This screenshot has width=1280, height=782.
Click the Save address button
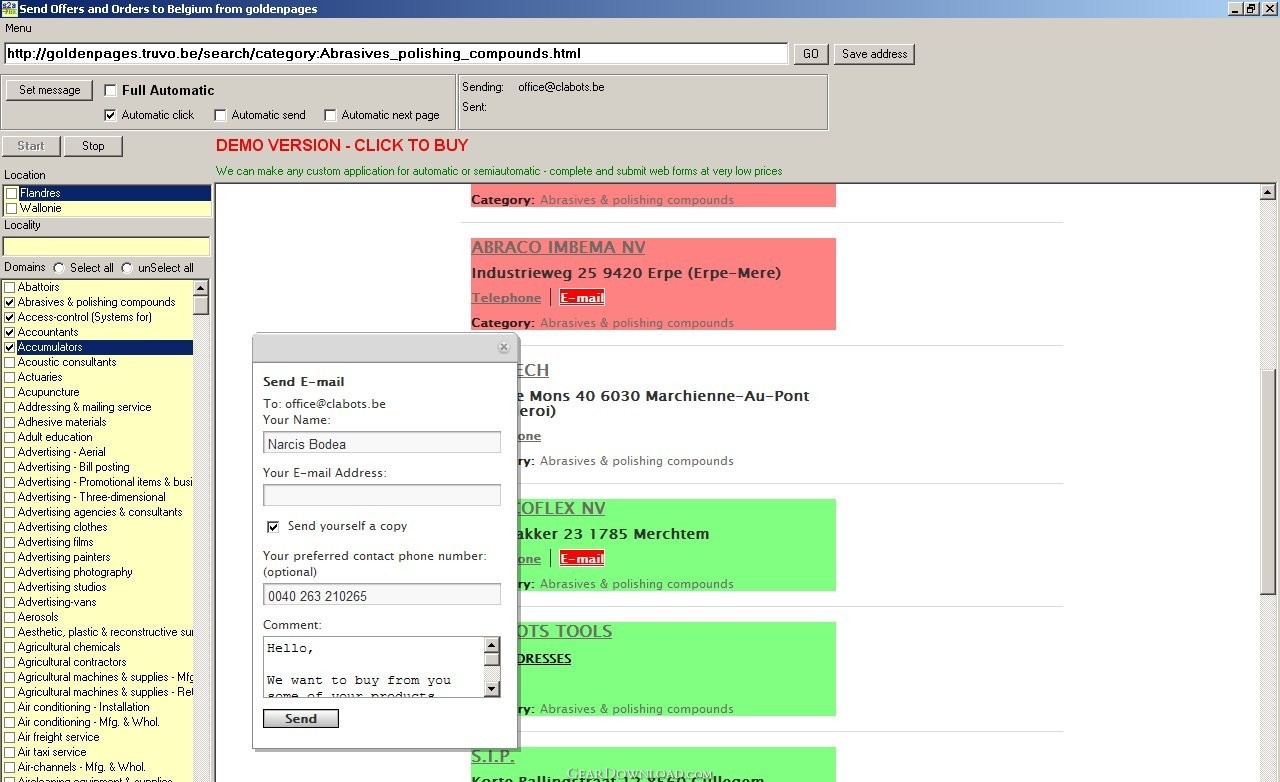(x=875, y=54)
